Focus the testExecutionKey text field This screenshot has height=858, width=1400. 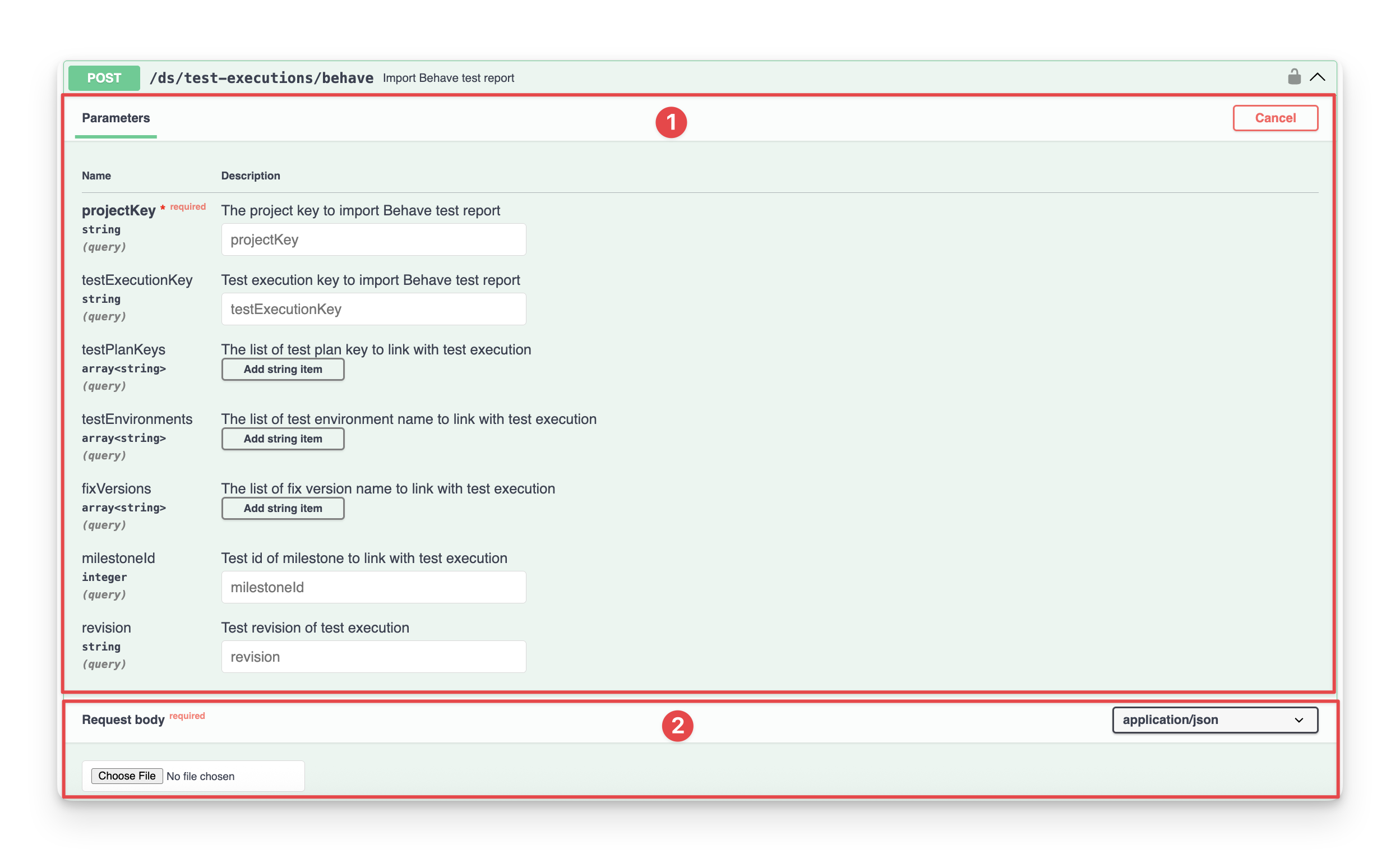[373, 309]
